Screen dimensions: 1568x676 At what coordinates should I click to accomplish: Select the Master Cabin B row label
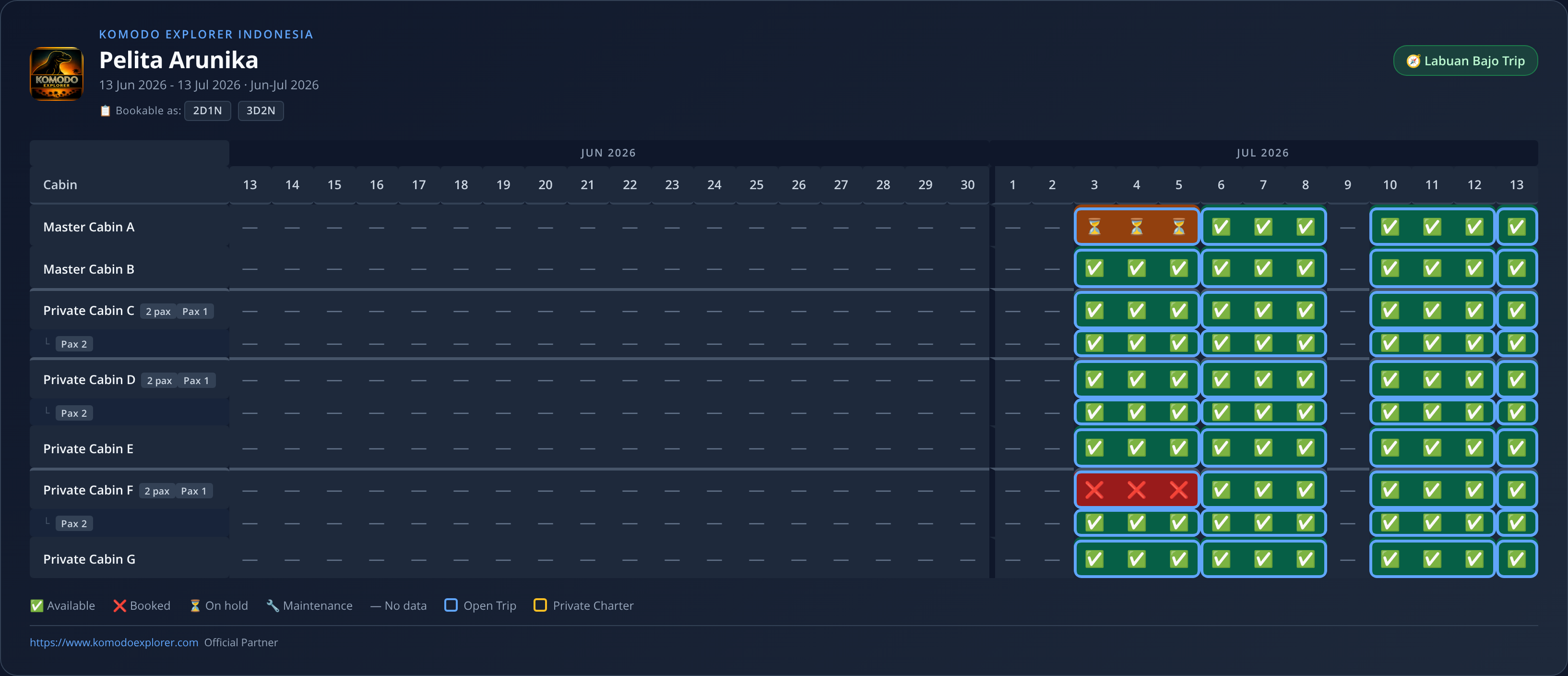coord(89,269)
